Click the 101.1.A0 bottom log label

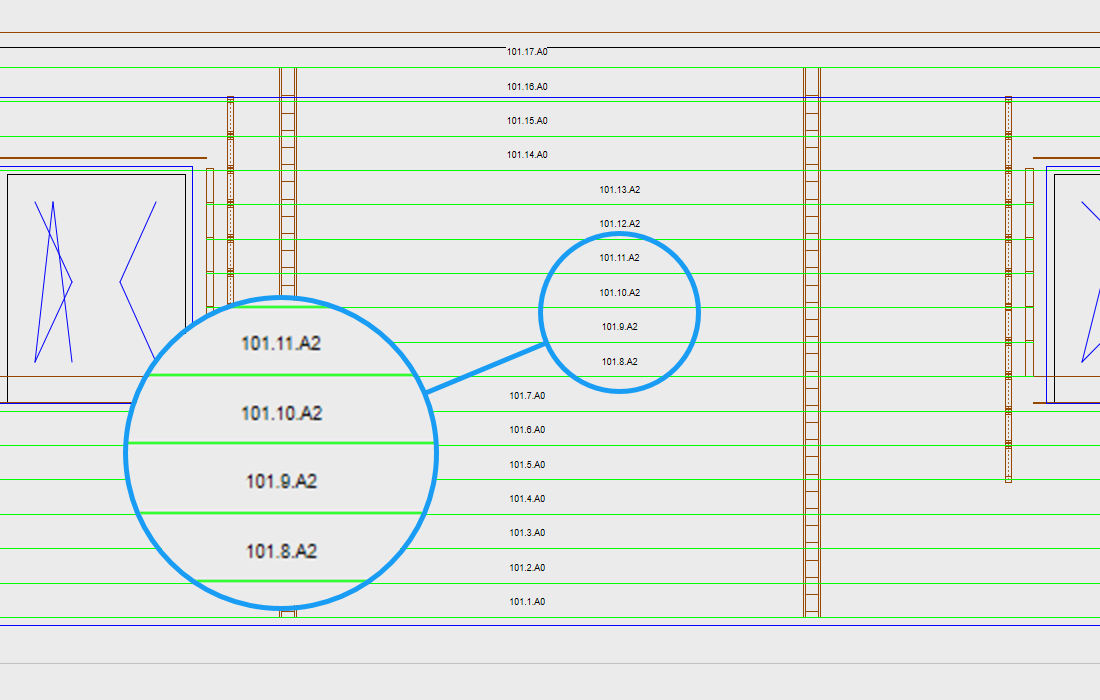[x=527, y=602]
